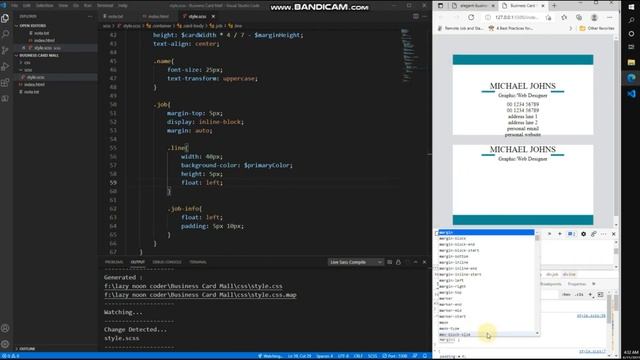Open Edge Collections icon
Image resolution: width=640 pixels, height=360 pixels.
579,18
